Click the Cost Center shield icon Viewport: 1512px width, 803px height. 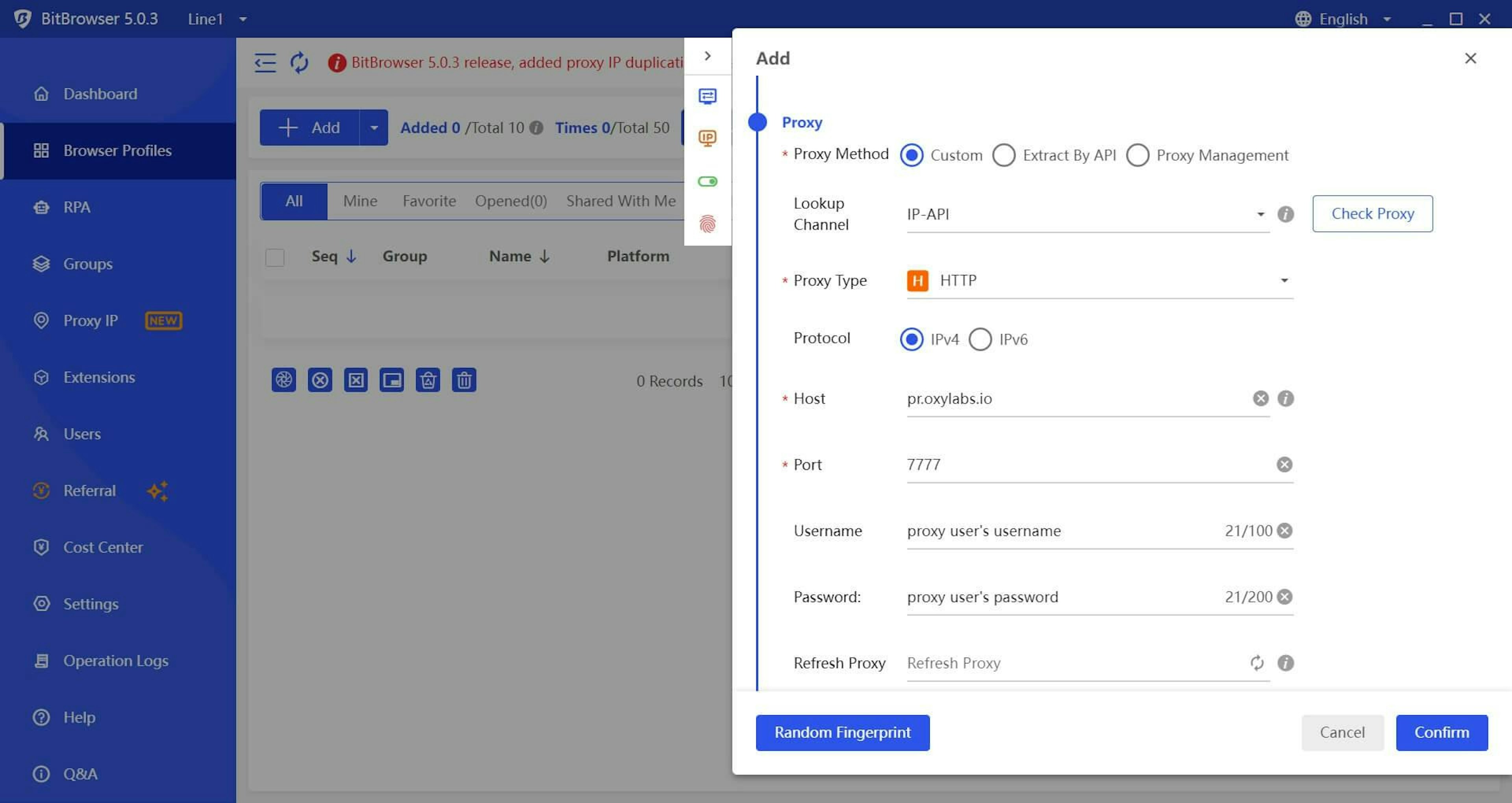coord(41,547)
